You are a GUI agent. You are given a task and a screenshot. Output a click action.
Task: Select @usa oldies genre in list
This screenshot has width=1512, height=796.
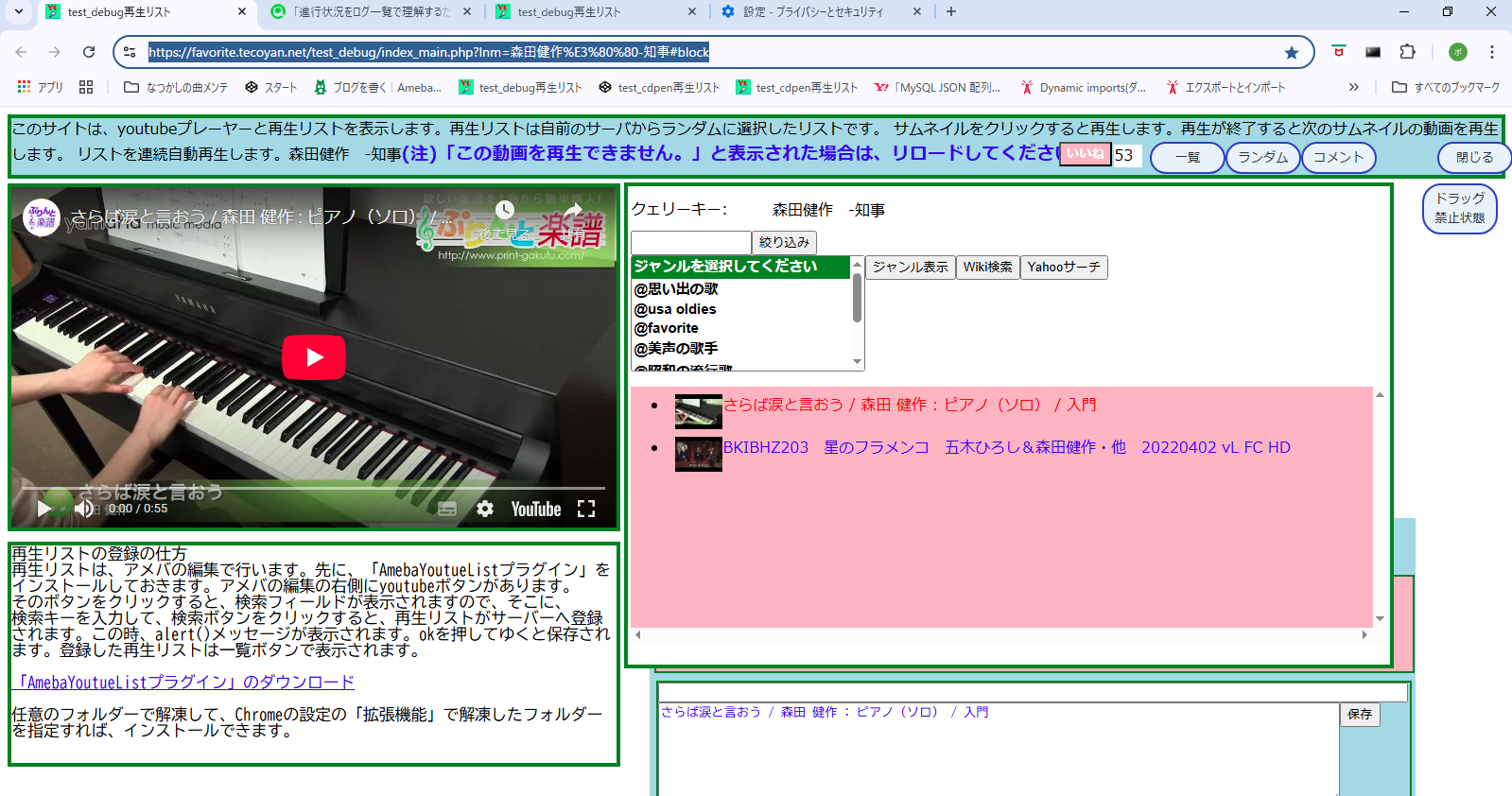[x=741, y=309]
